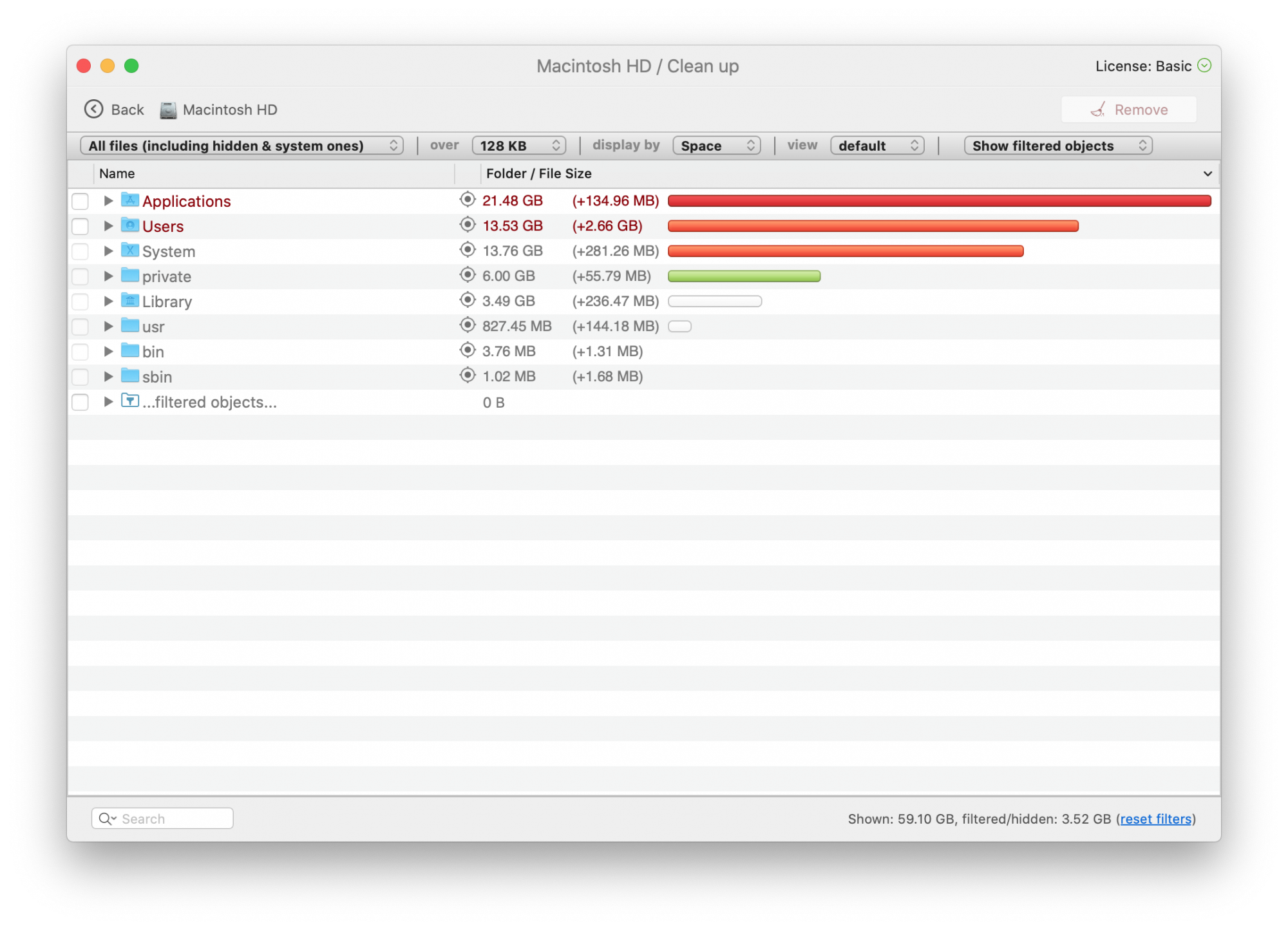Expand the bin folder

click(x=108, y=352)
